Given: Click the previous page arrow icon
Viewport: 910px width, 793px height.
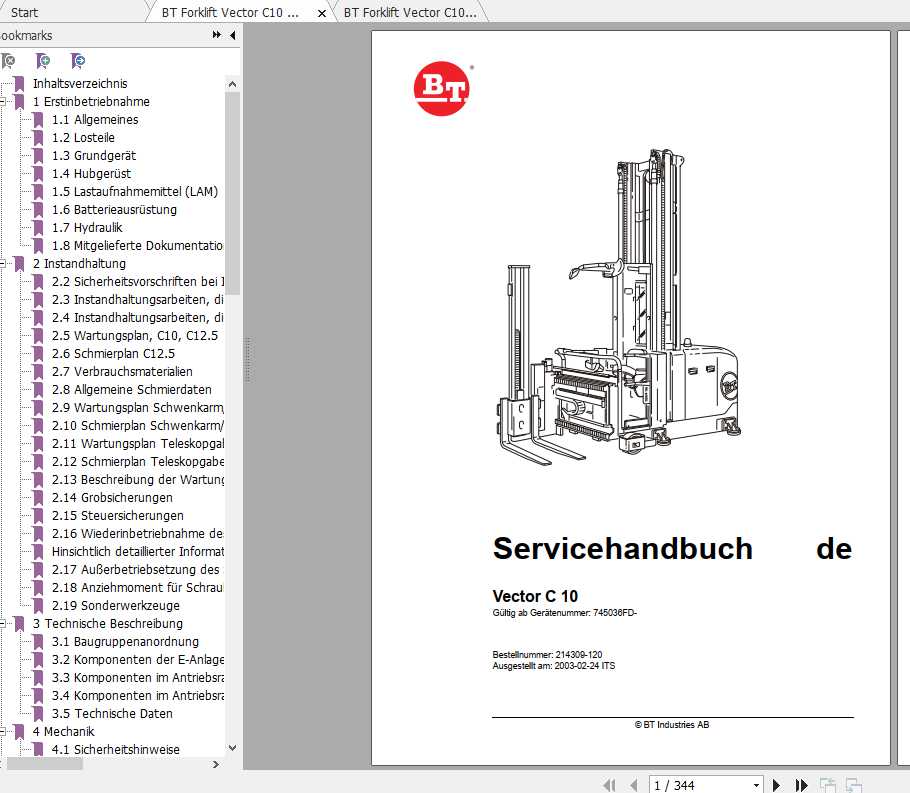Looking at the screenshot, I should pos(634,784).
